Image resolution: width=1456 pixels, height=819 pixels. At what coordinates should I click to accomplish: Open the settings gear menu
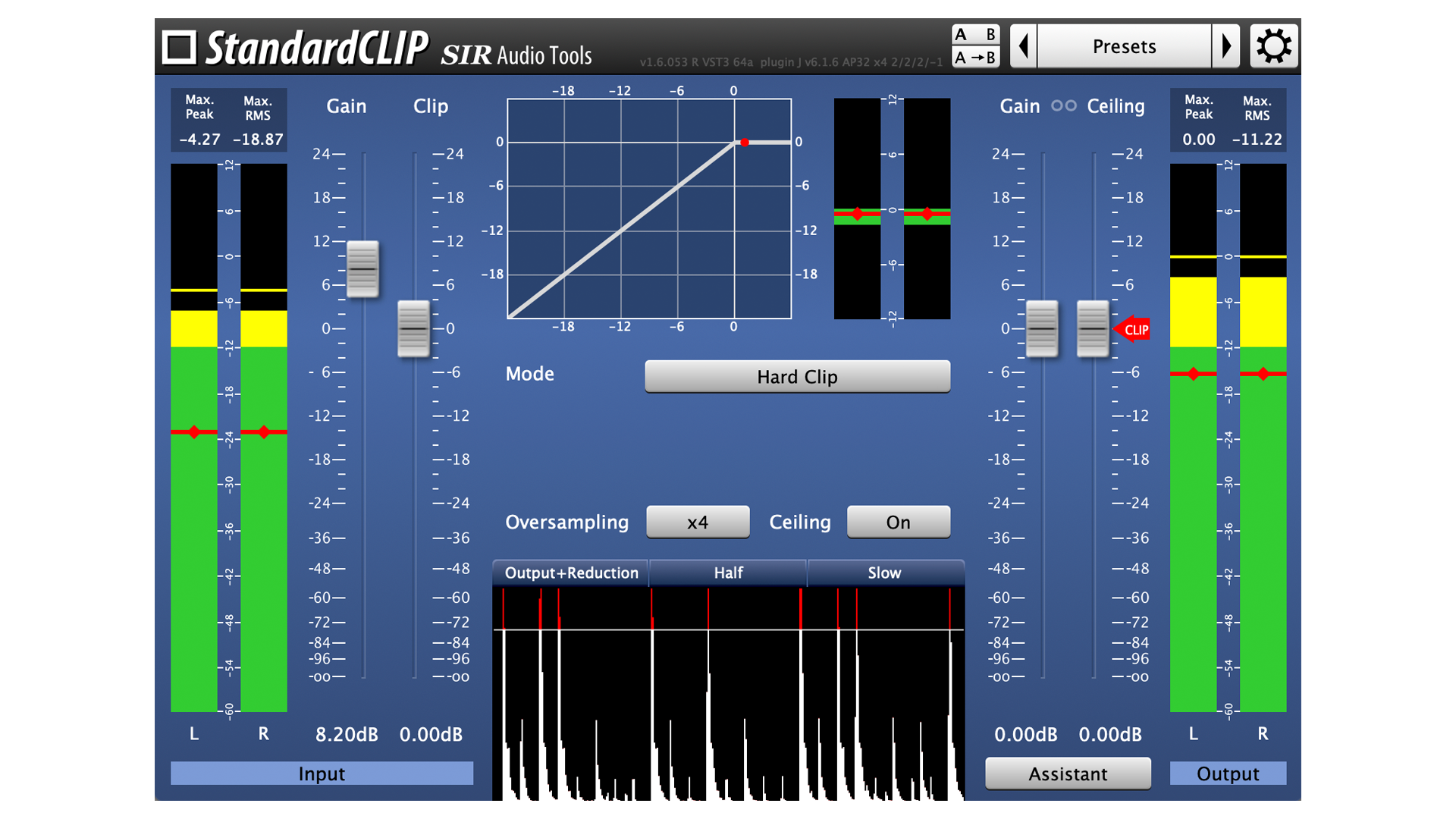coord(1274,46)
